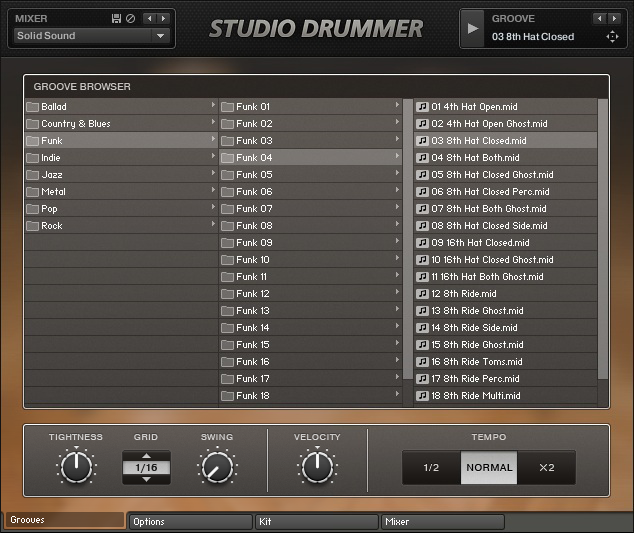Set tempo to 1/2 half time
The image size is (634, 533).
click(431, 467)
